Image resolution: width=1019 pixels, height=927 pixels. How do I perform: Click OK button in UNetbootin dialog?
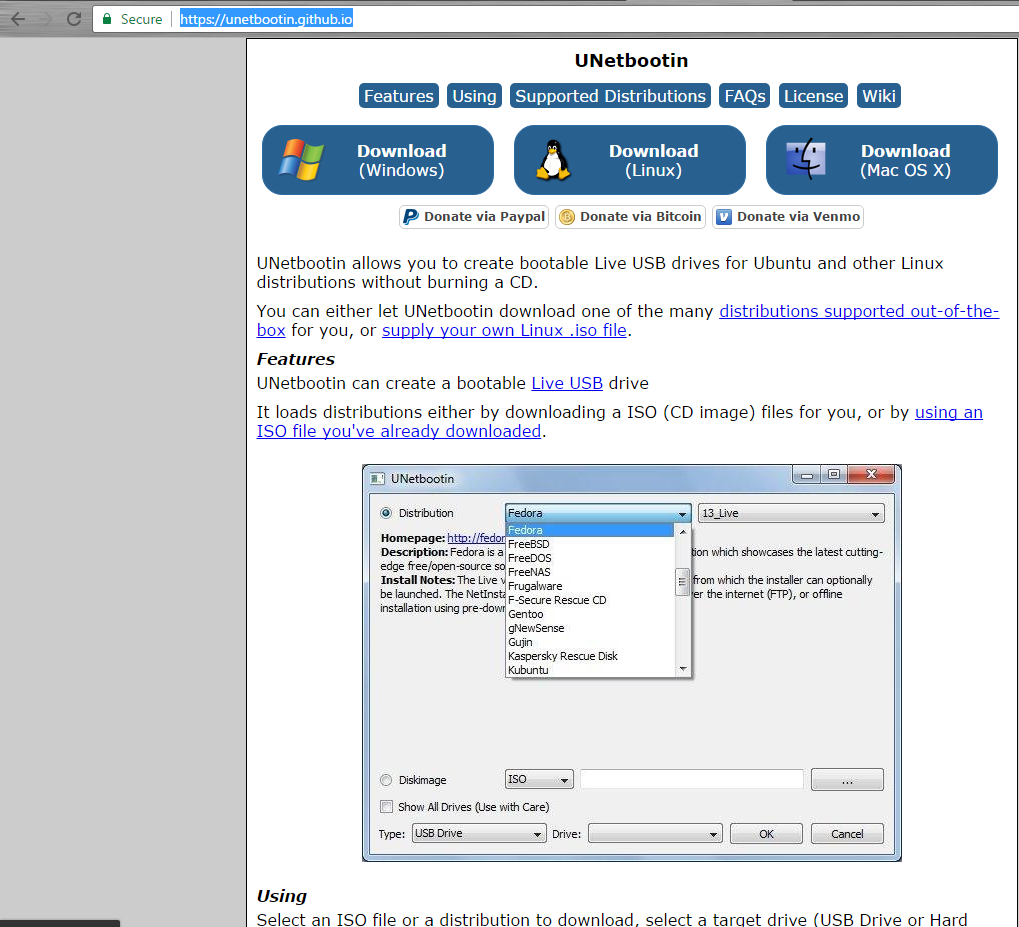tap(766, 833)
